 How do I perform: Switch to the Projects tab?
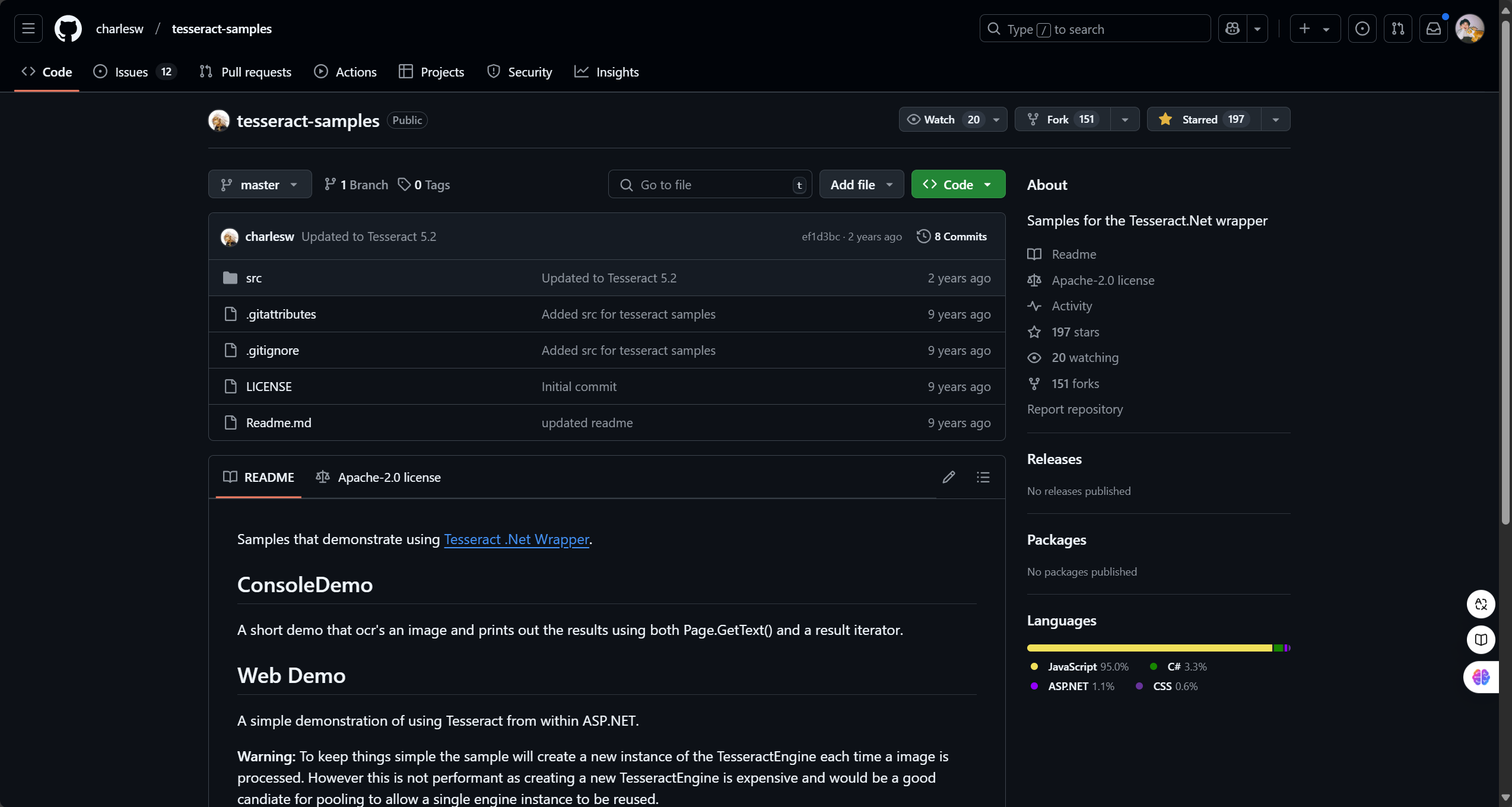tap(431, 72)
